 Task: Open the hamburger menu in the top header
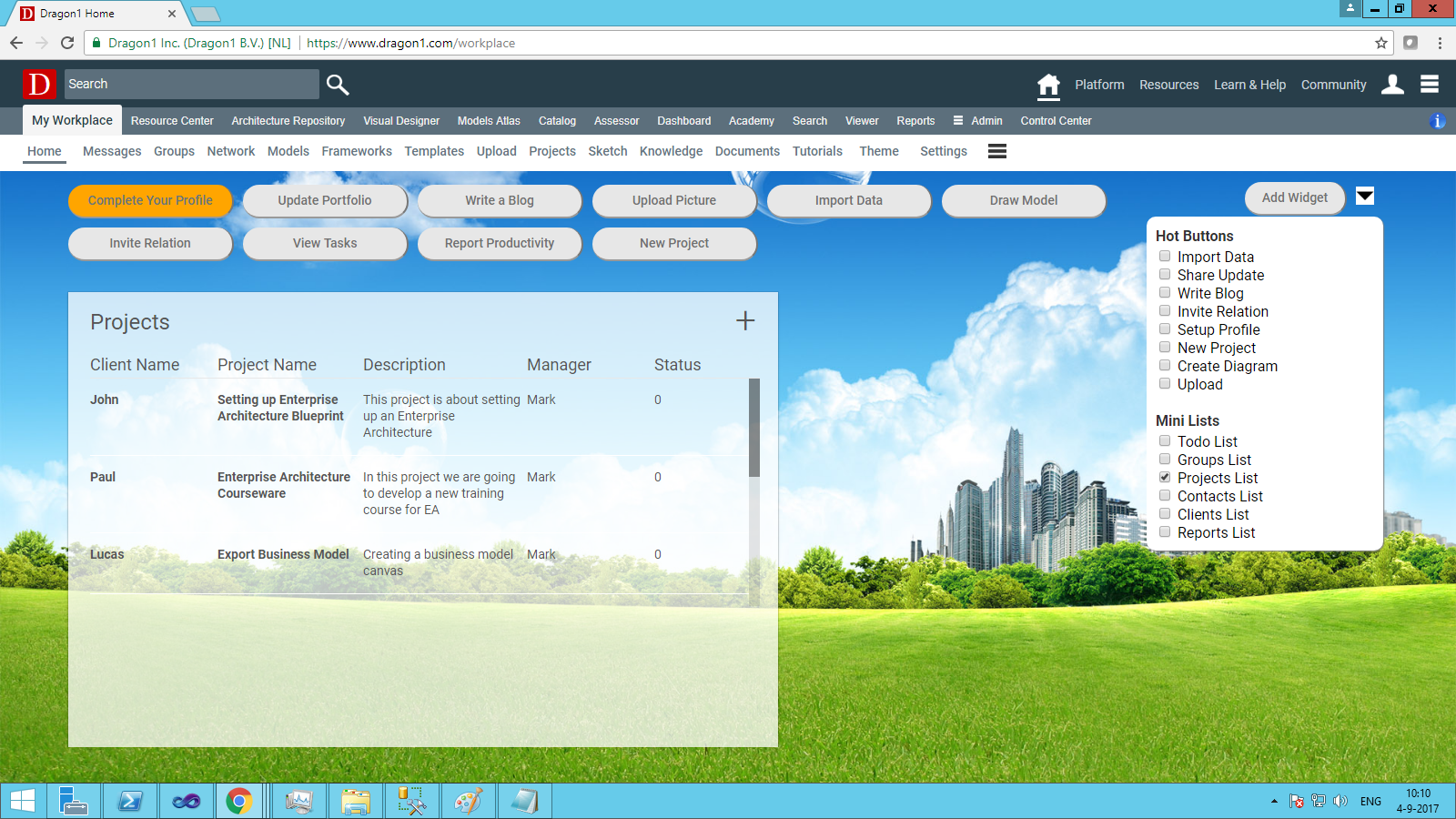(1430, 84)
